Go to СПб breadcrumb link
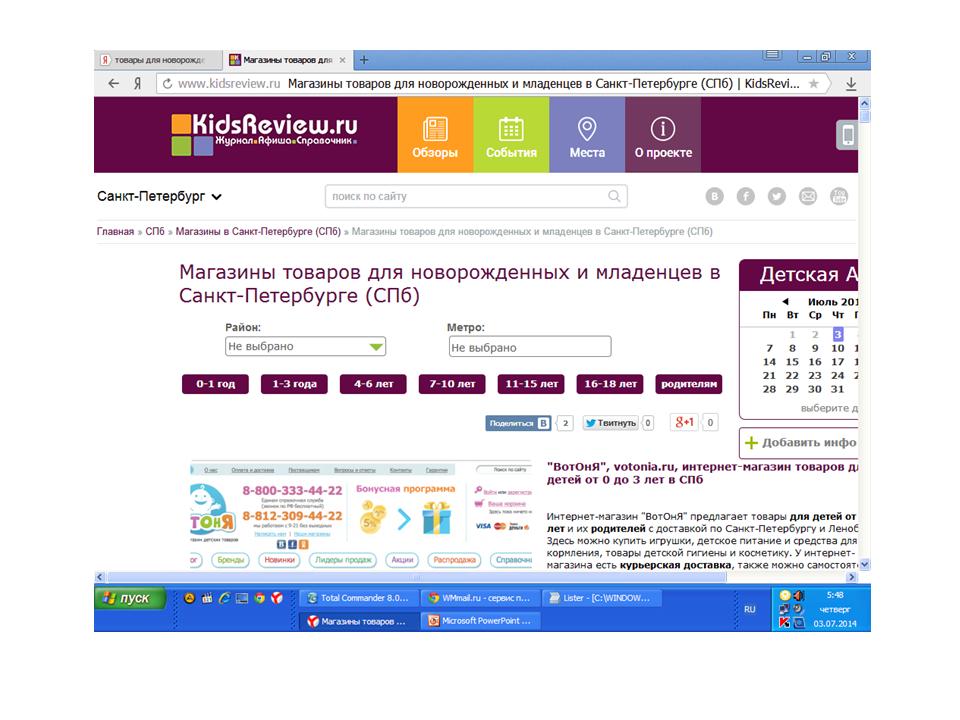This screenshot has width=960, height=720. pyautogui.click(x=155, y=231)
